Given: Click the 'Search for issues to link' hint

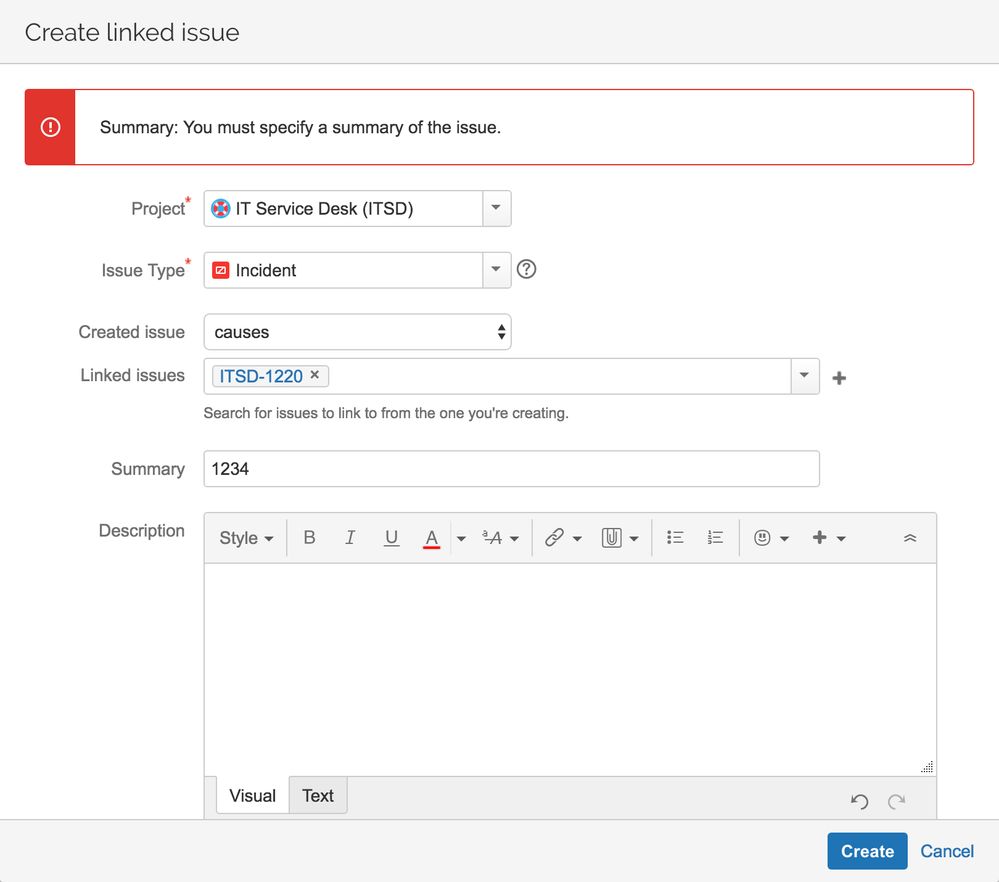Looking at the screenshot, I should (386, 413).
